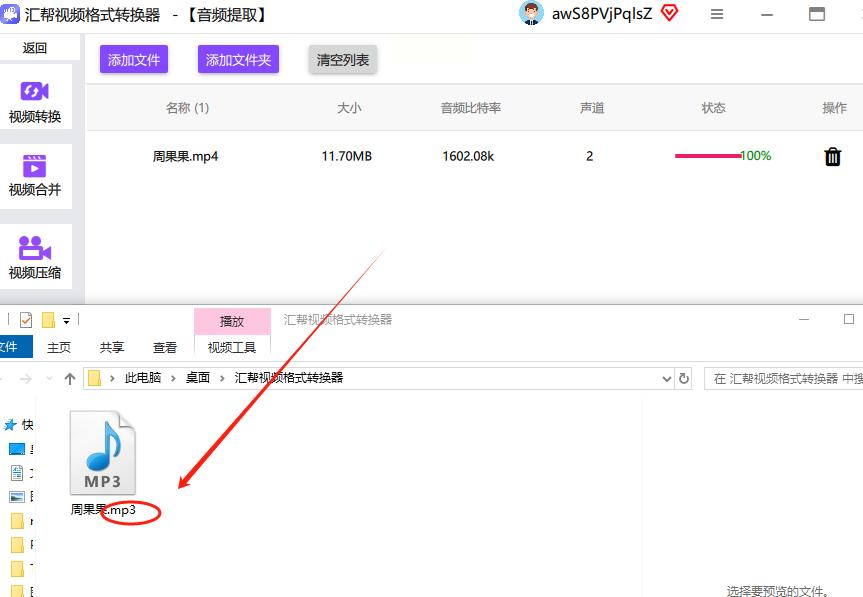Open the 视频合并 video merge tool
863x597 pixels.
35,174
